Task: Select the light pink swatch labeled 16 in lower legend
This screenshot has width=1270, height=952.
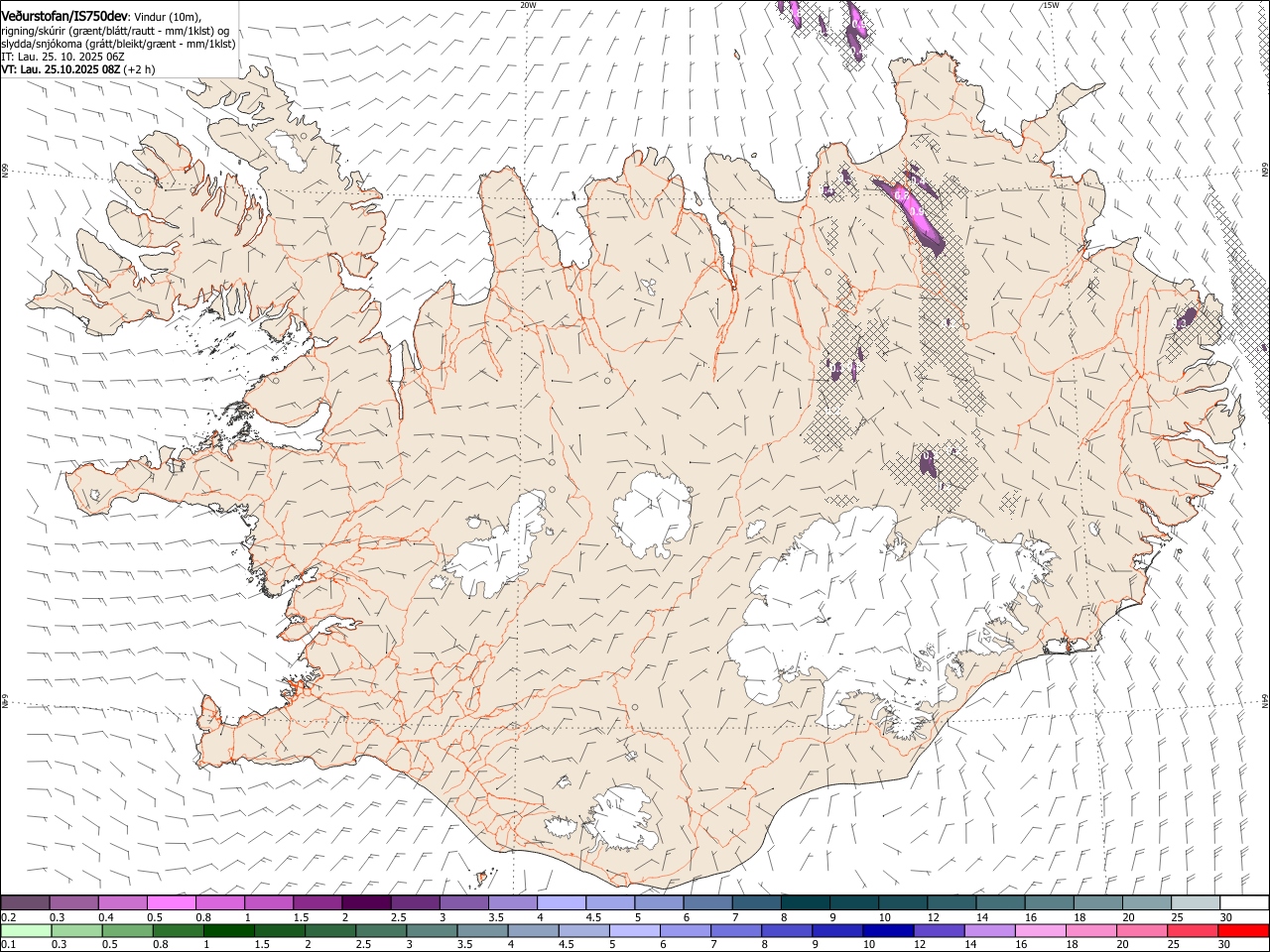Action: point(1041,930)
